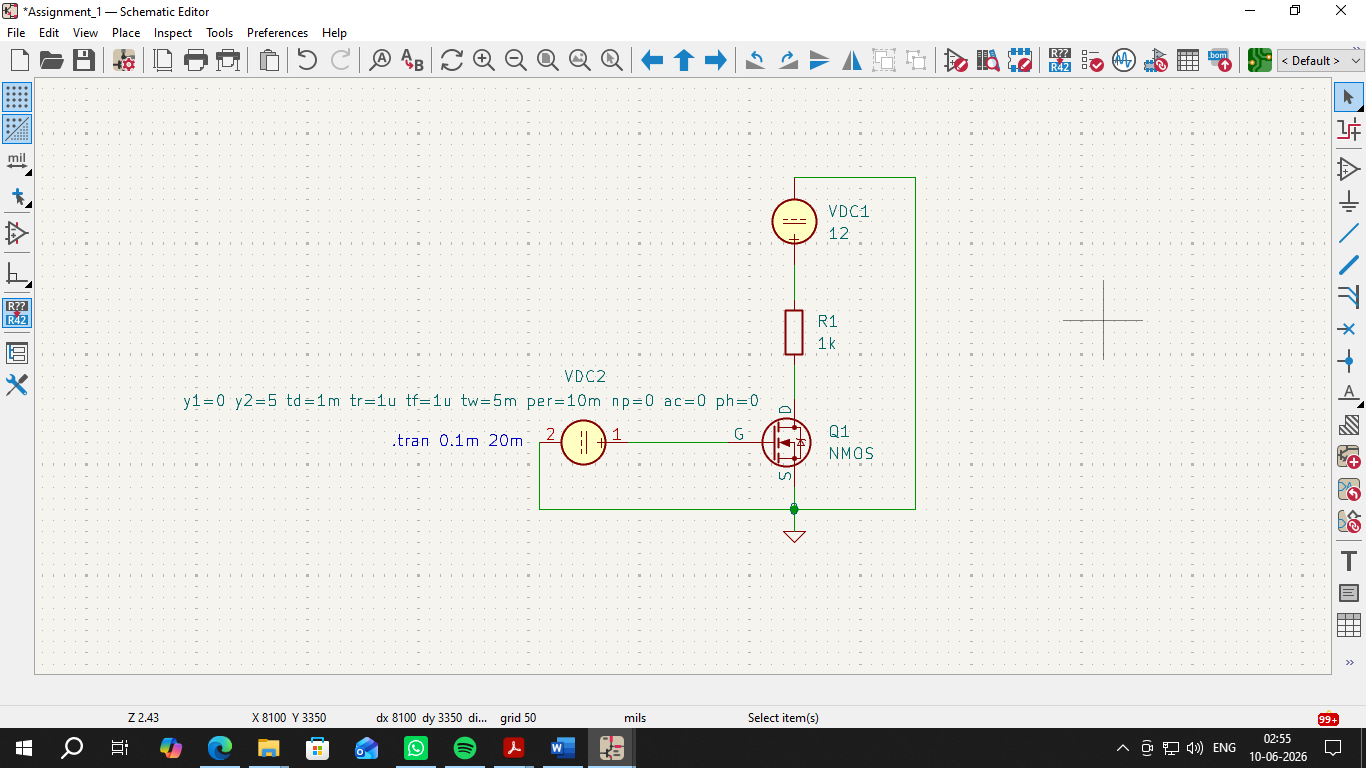Switch units to mils
The image size is (1366, 768).
[x=17, y=162]
